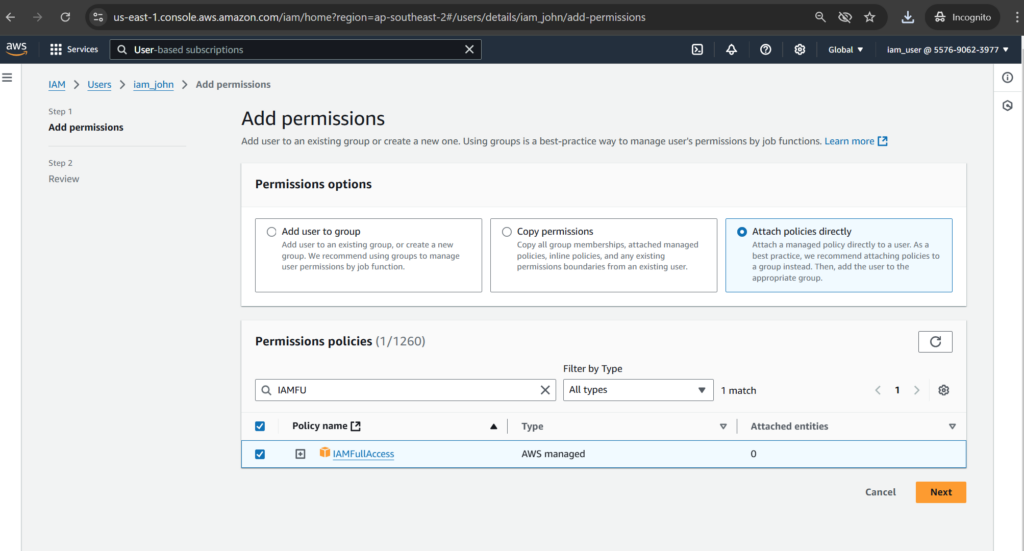1024x551 pixels.
Task: Open console settings gear in header
Action: pos(799,50)
